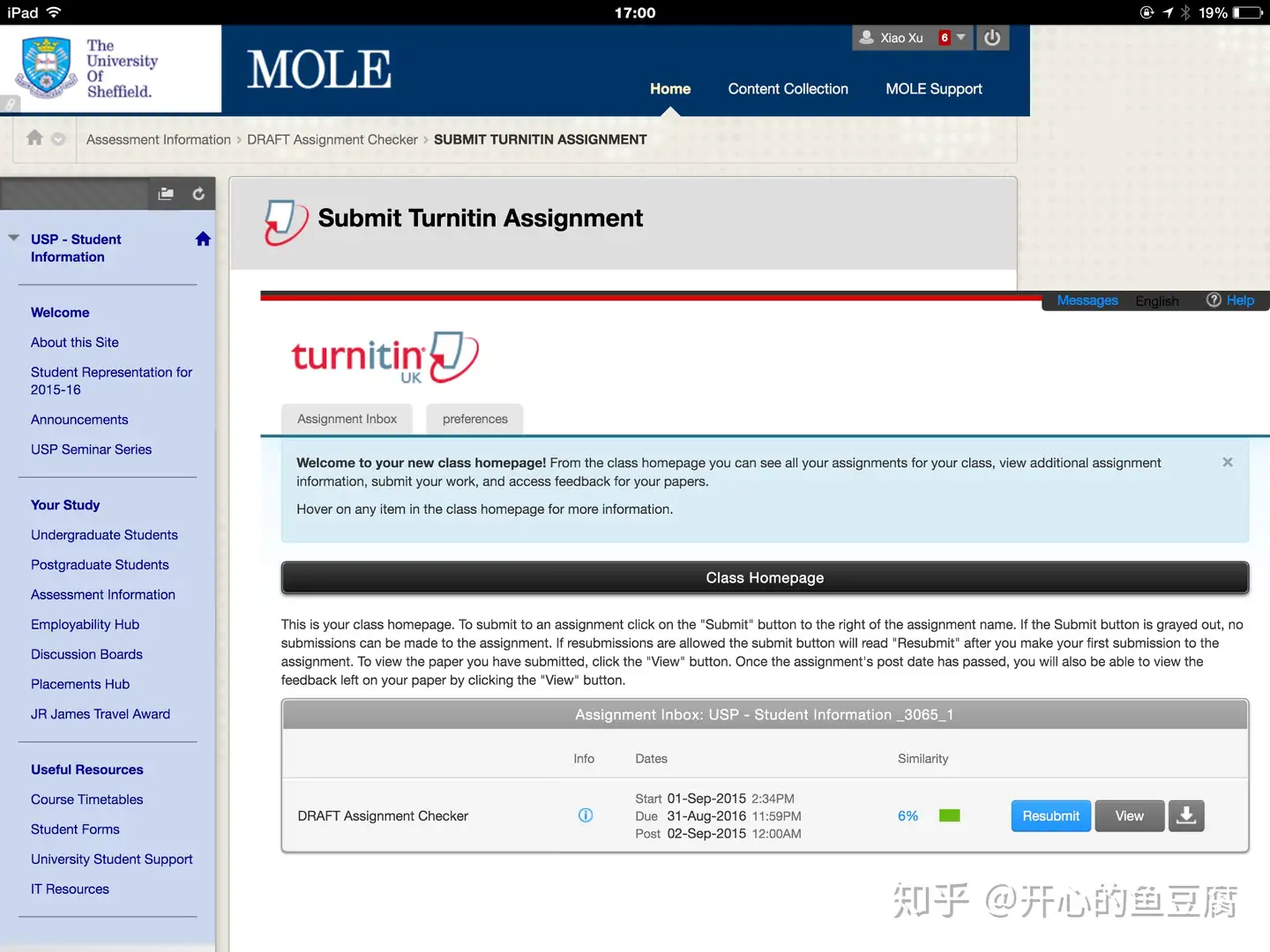Download the DRAFT Assignment Checker submission
Screen dimensions: 1270x952
[x=1186, y=816]
